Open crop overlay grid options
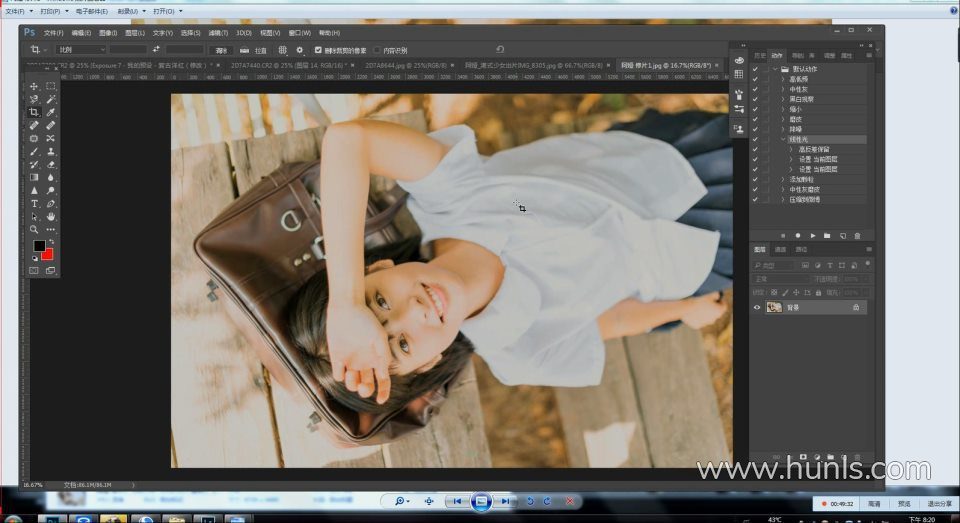The height and width of the screenshot is (523, 960). point(282,50)
